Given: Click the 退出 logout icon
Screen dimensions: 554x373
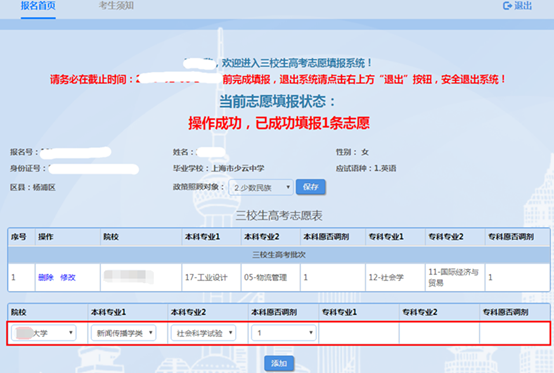Looking at the screenshot, I should 507,6.
